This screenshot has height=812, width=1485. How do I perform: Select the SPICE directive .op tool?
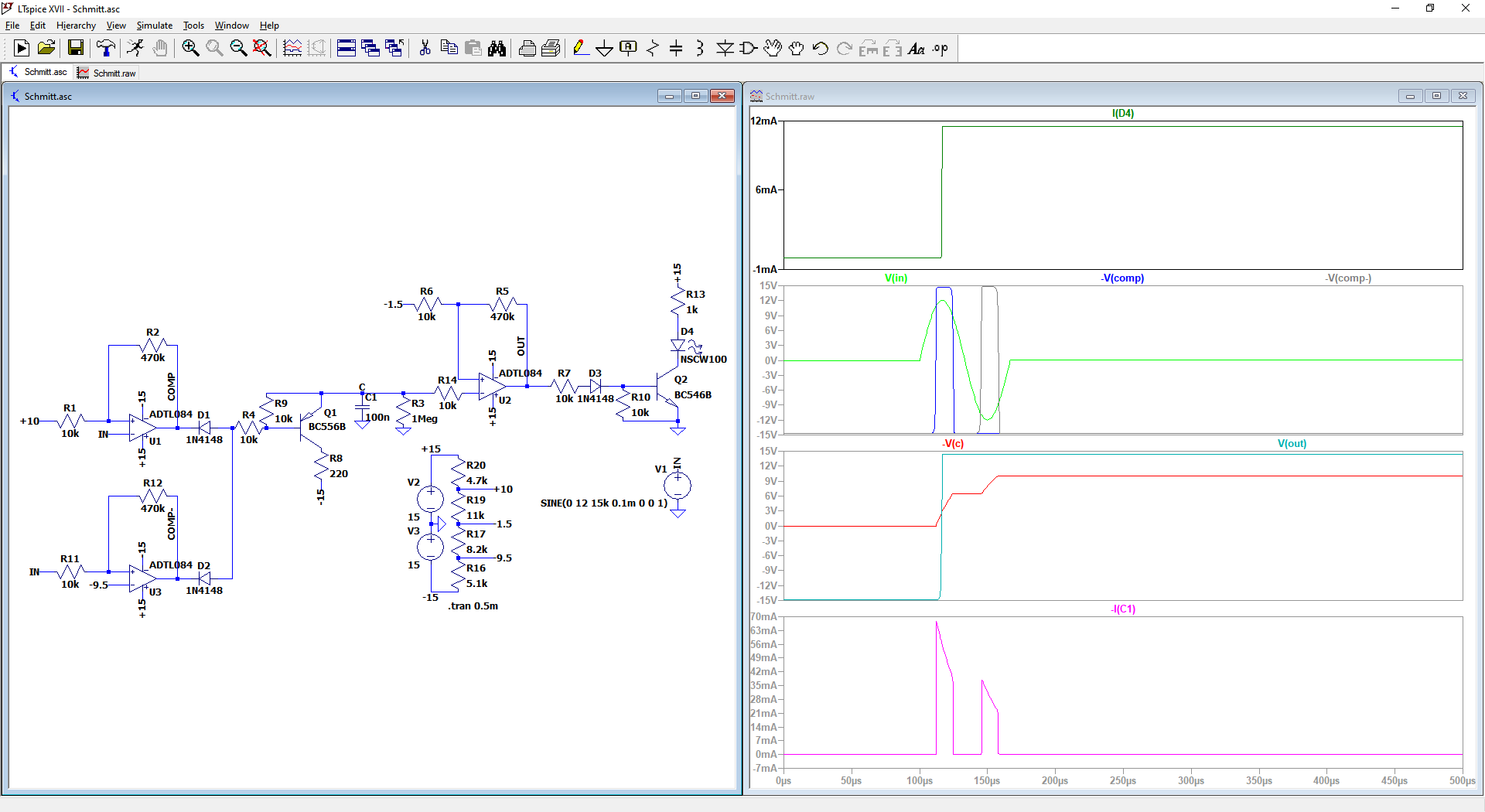click(x=940, y=49)
